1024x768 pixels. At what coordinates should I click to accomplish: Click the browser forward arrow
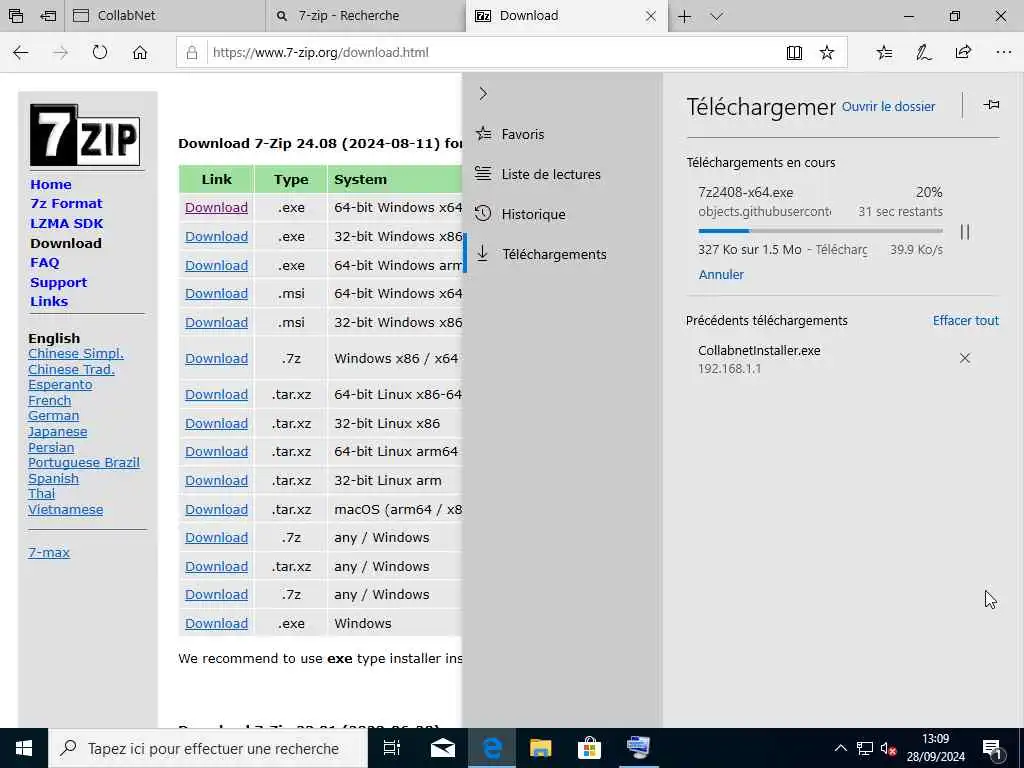tap(60, 52)
